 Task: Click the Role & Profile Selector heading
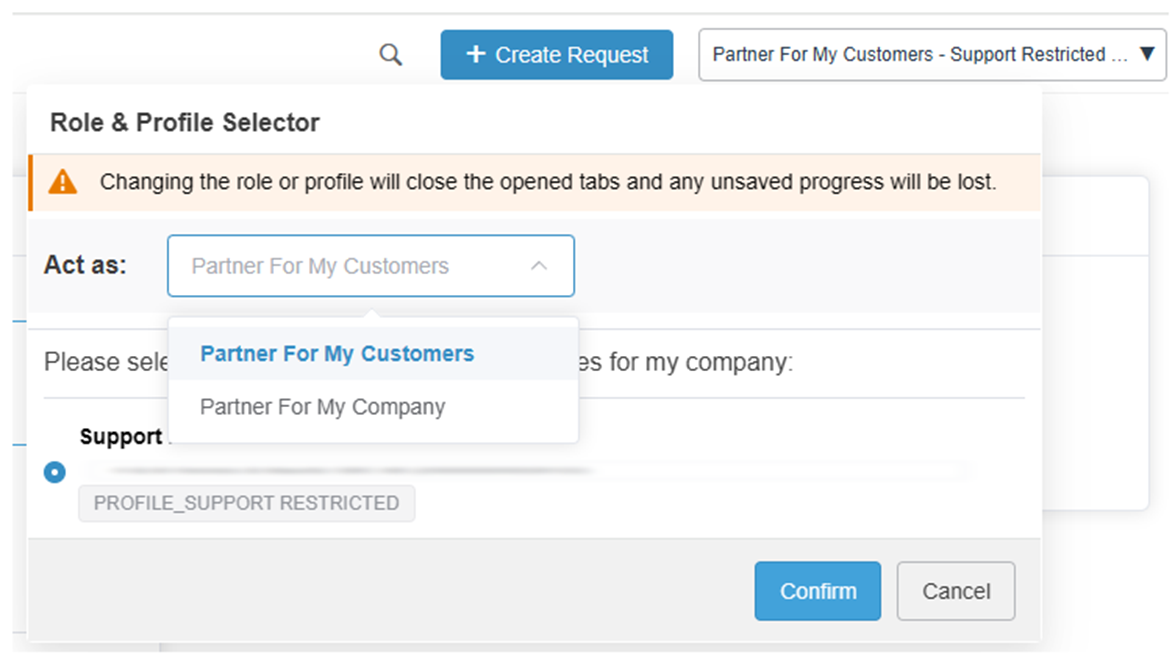185,123
